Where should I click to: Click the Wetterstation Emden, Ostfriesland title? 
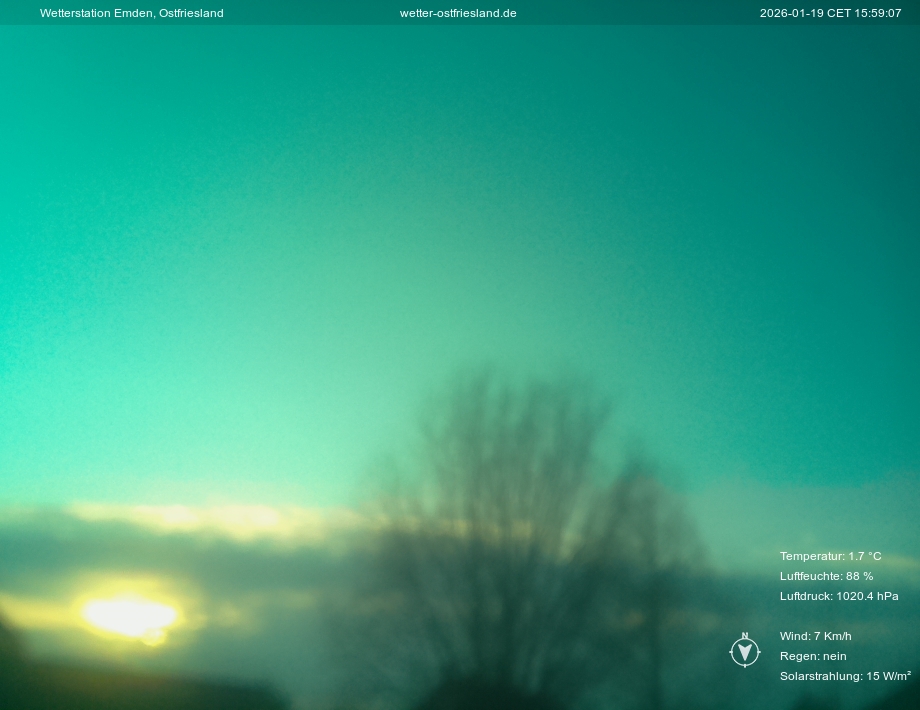[x=132, y=13]
